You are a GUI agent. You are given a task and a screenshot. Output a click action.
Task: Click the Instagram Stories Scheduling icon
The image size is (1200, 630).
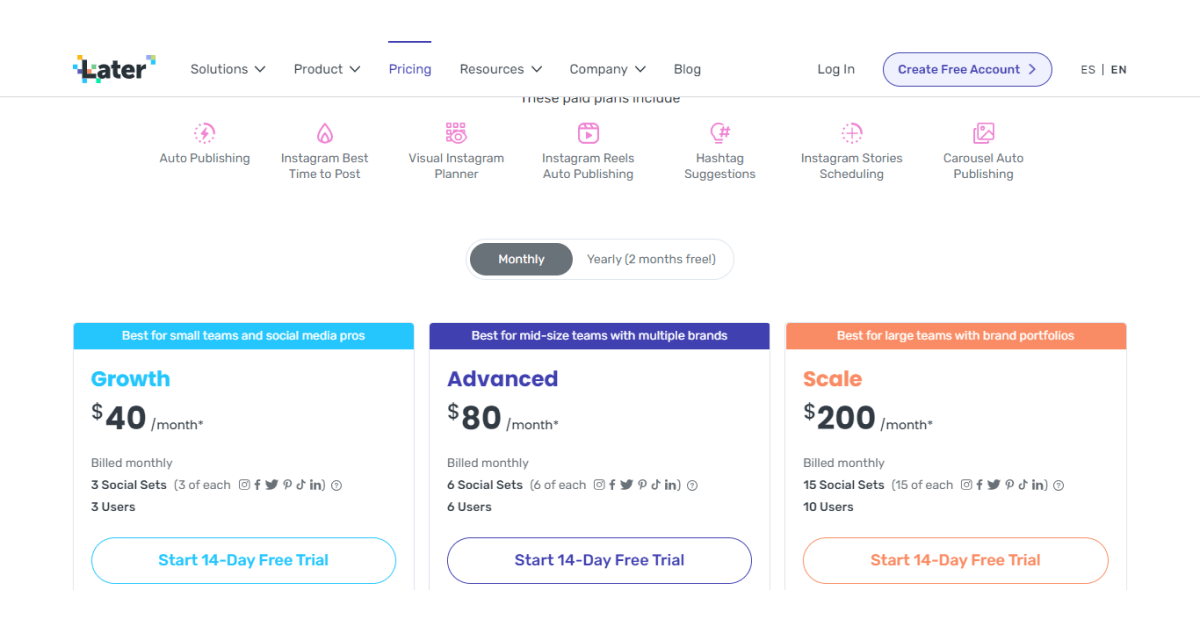pos(851,133)
